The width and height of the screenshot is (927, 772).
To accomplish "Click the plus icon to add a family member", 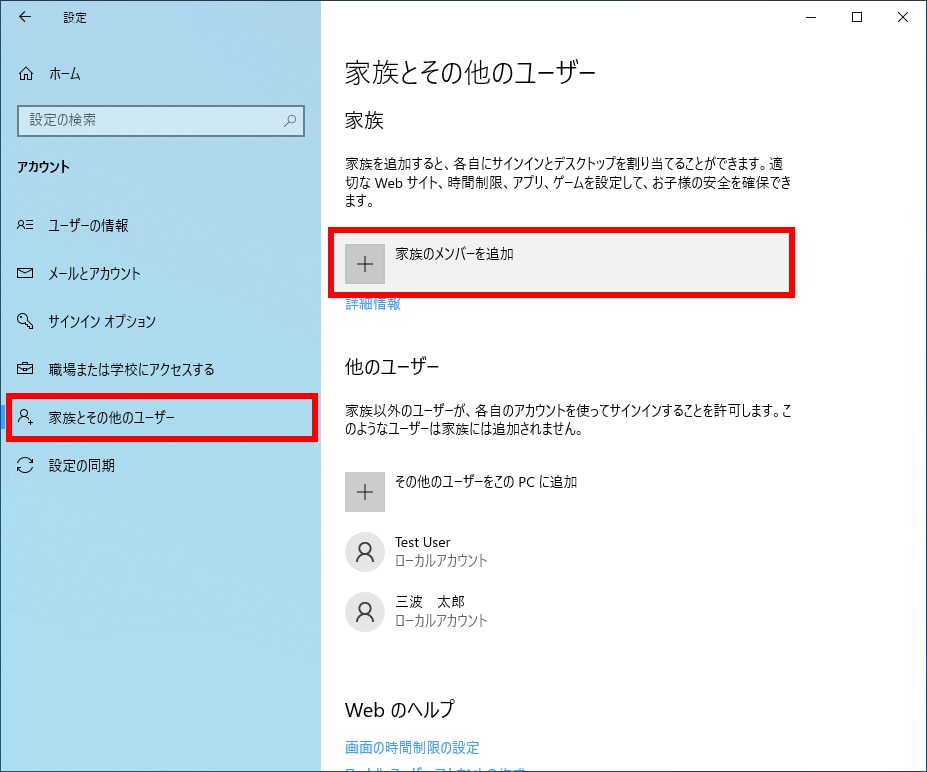I will [x=365, y=263].
